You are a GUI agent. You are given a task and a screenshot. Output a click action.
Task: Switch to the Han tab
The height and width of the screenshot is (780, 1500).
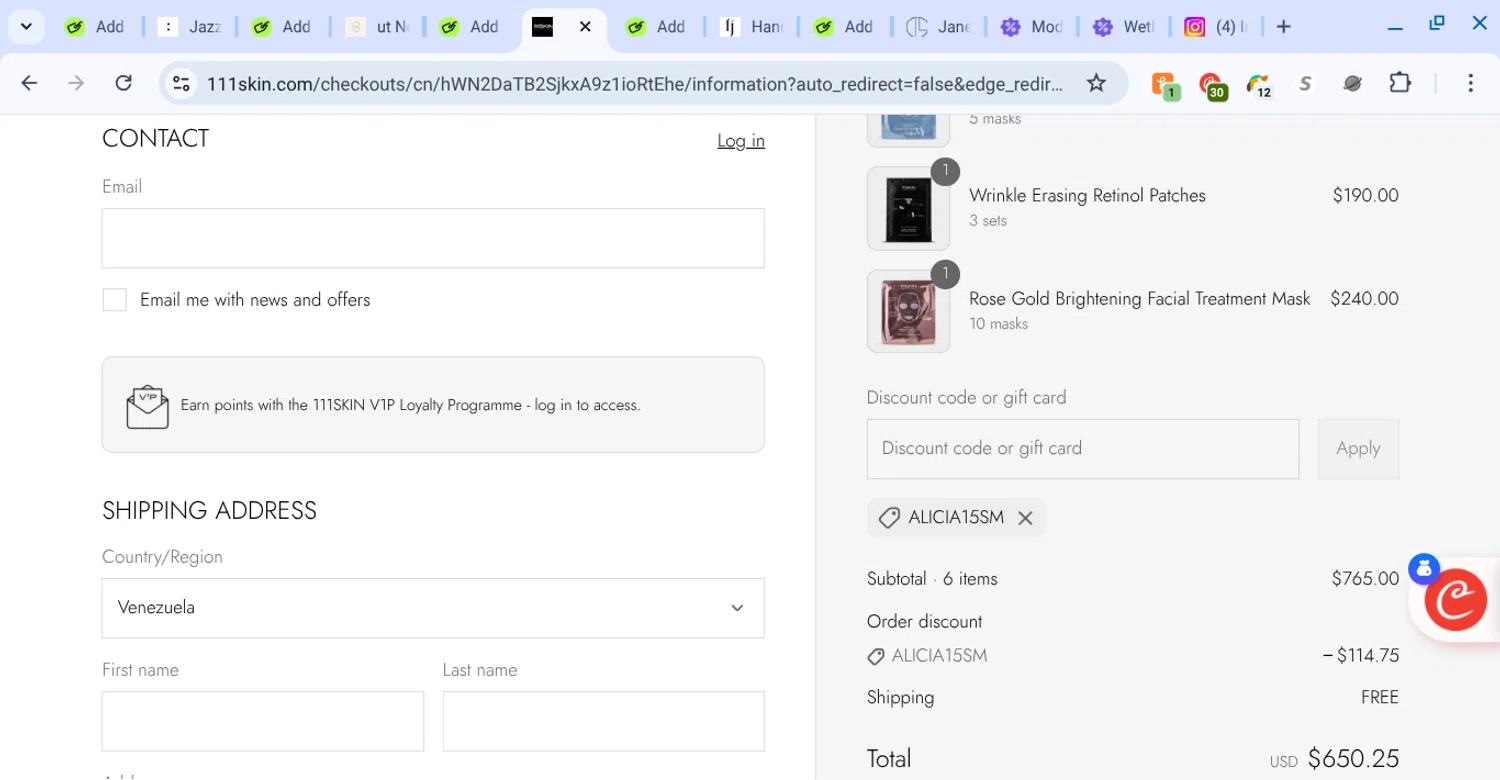(x=752, y=27)
